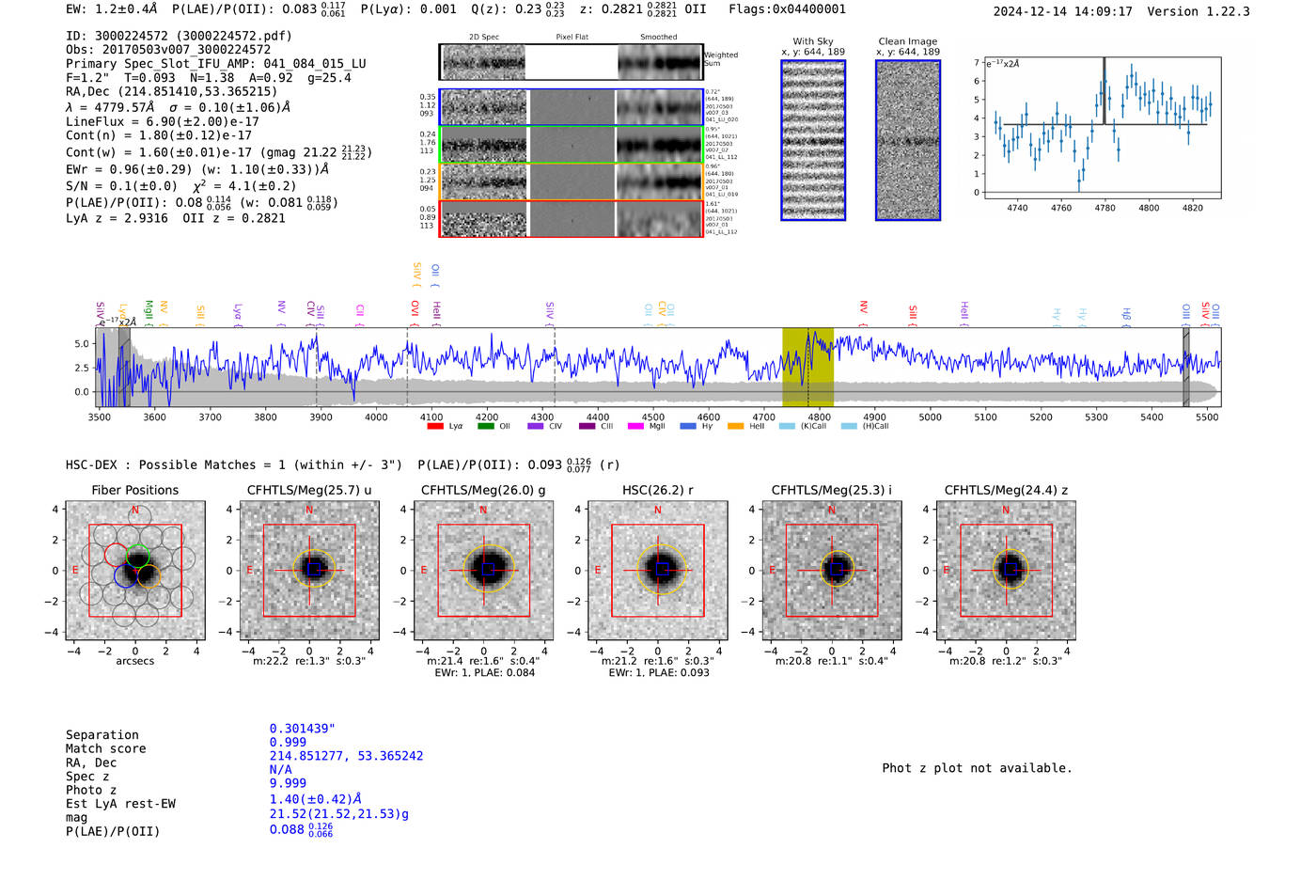This screenshot has height=896, width=1316.
Task: Click the 'LineFlux = 6.90(±2.00)e-17' value
Action: coord(163,121)
